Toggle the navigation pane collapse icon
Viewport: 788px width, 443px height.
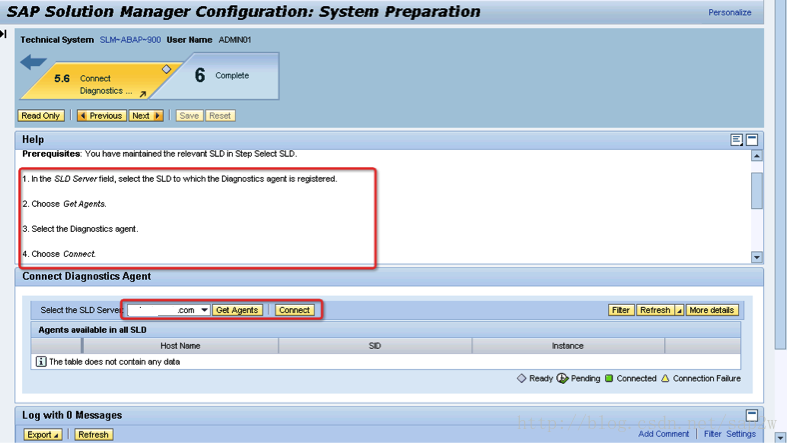coord(4,34)
